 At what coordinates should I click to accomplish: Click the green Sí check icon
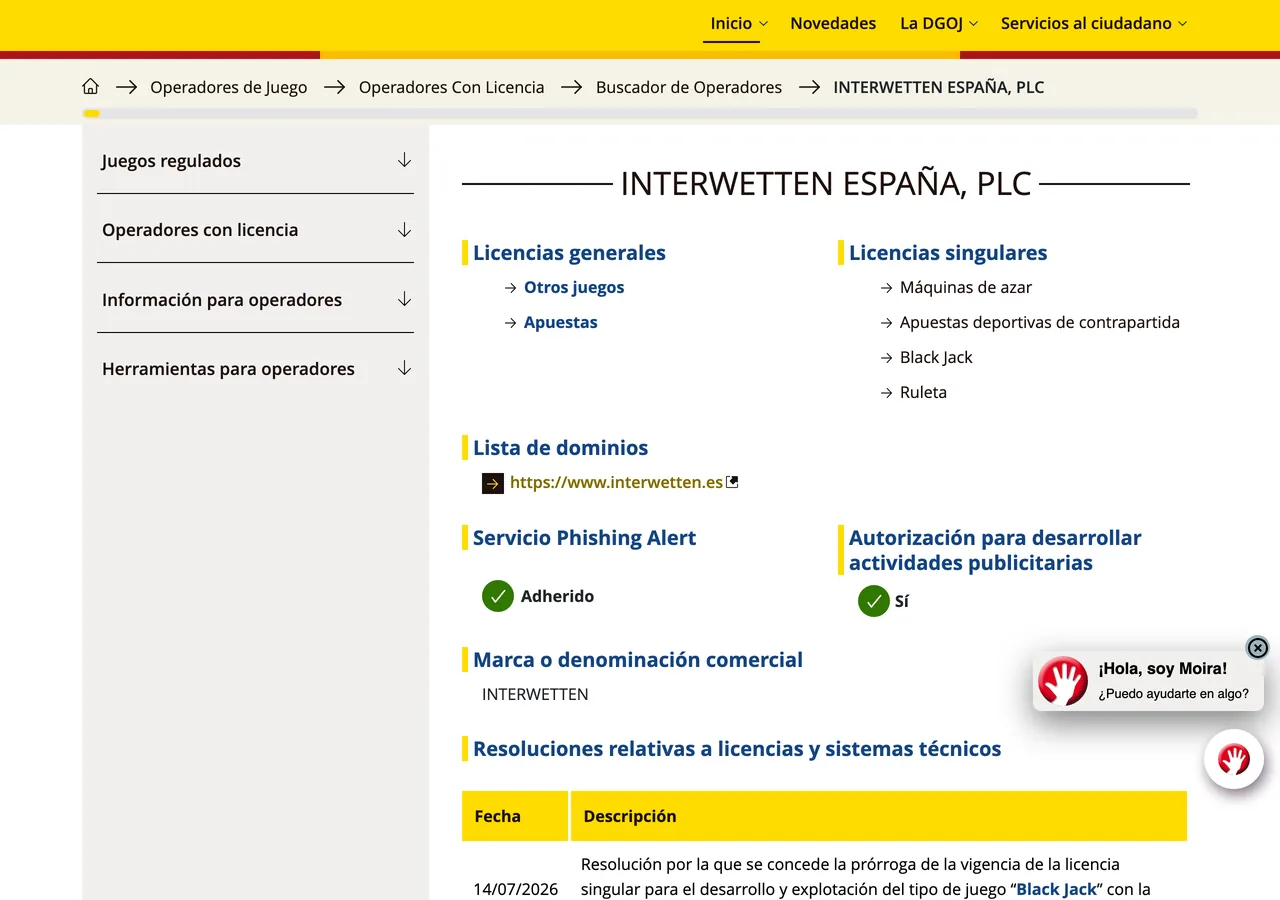point(874,601)
